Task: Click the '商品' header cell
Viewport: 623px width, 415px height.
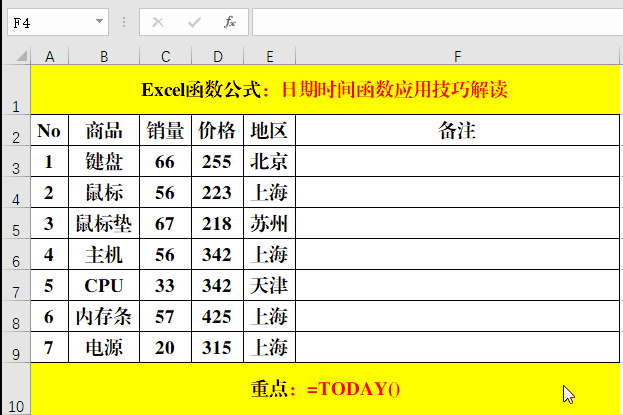Action: [104, 130]
